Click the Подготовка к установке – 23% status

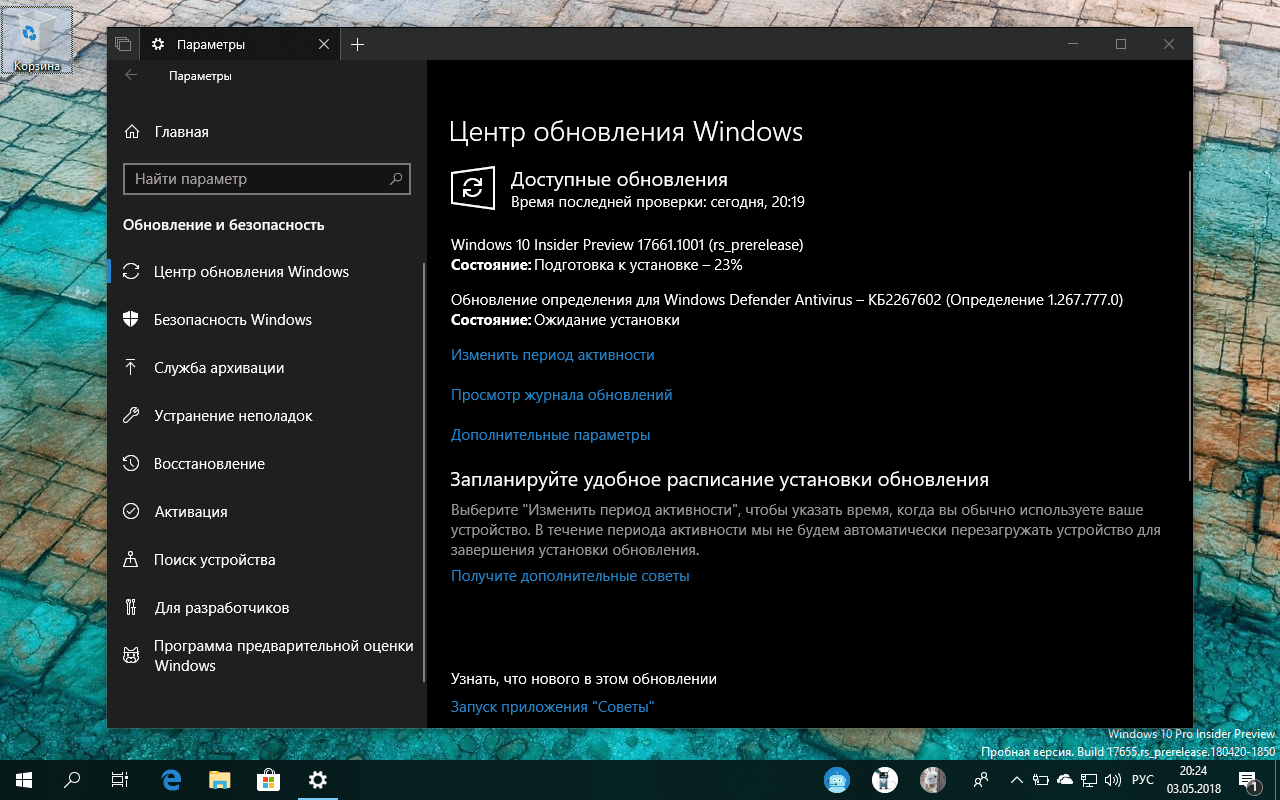point(639,265)
